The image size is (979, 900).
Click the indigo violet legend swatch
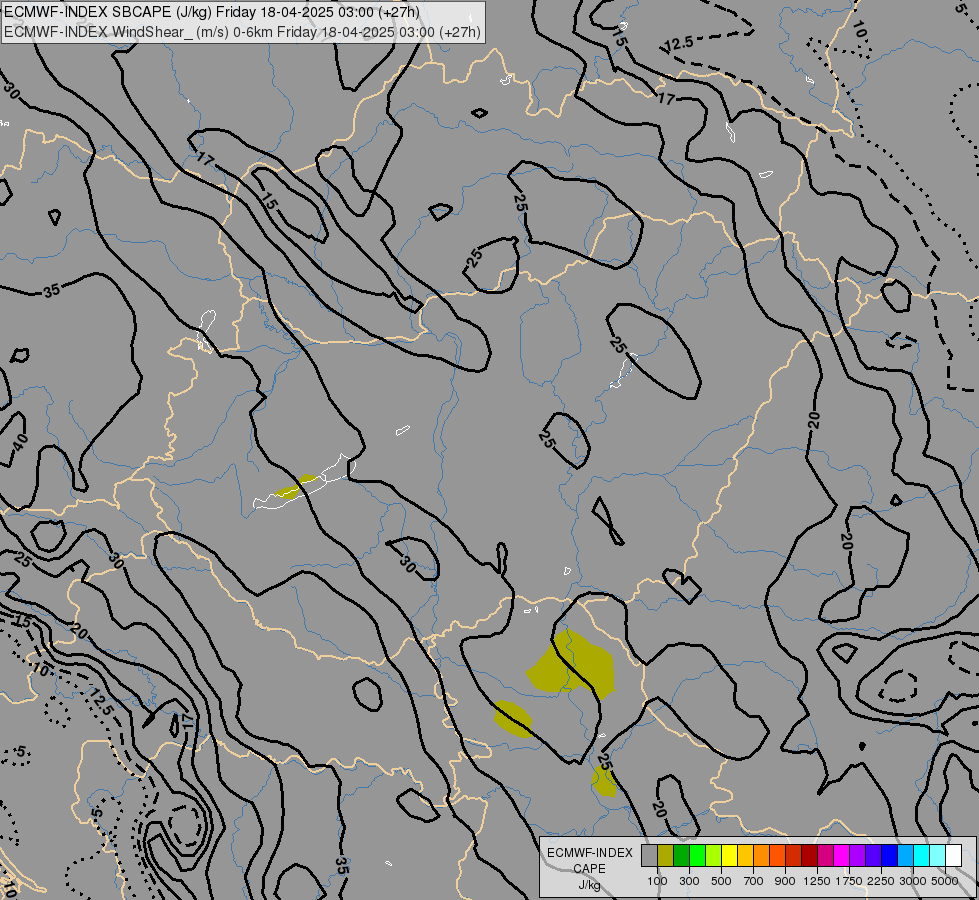(x=873, y=856)
